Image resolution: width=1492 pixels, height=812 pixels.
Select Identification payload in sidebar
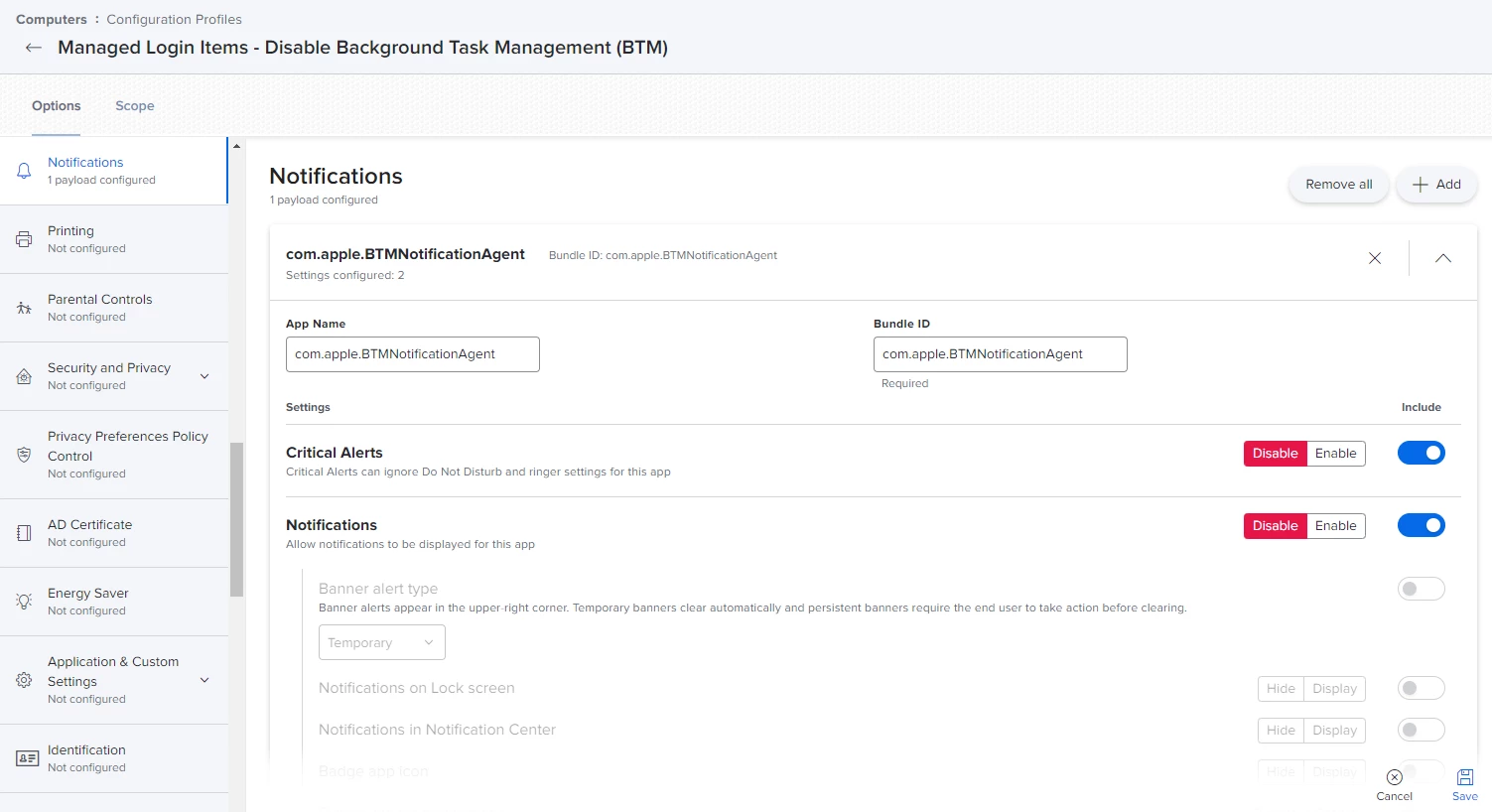tap(114, 758)
